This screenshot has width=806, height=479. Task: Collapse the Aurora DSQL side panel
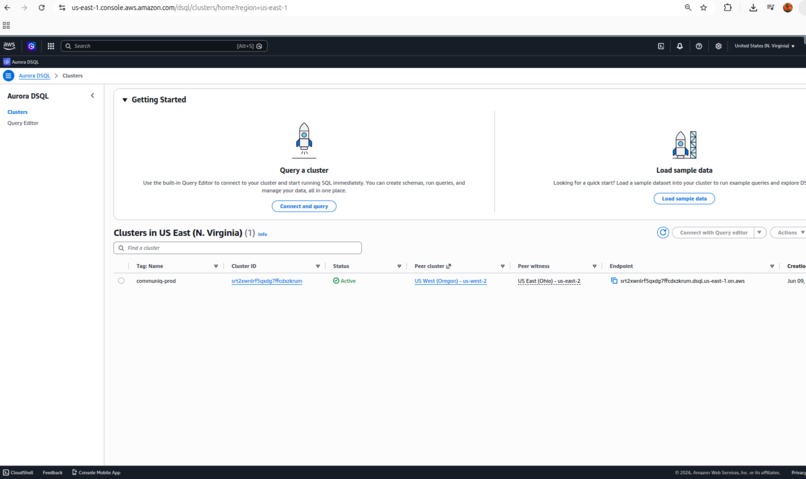93,96
